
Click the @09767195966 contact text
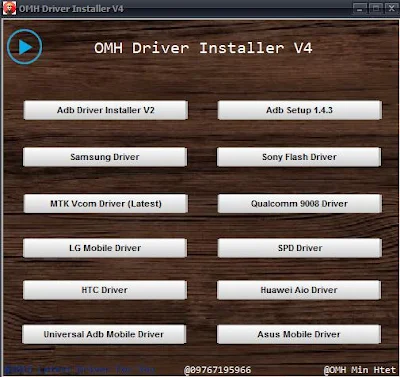point(217,370)
